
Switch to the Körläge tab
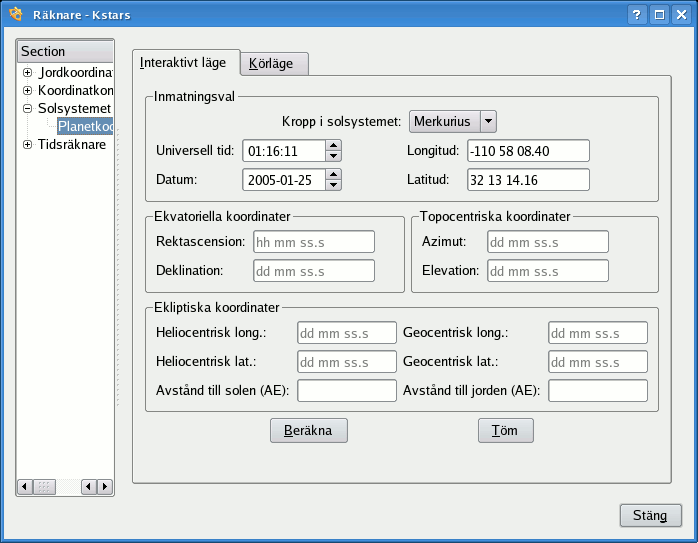coord(274,64)
